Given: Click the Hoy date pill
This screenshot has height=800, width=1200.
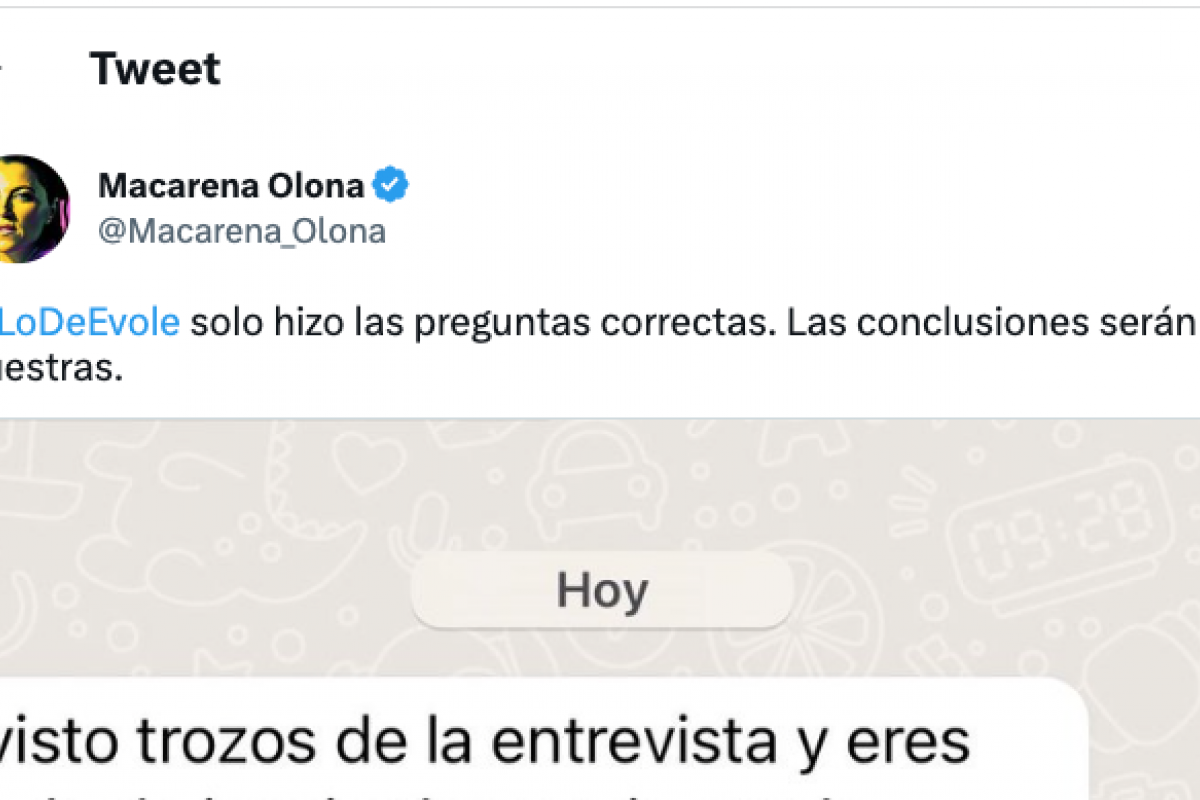Looking at the screenshot, I should [x=602, y=590].
